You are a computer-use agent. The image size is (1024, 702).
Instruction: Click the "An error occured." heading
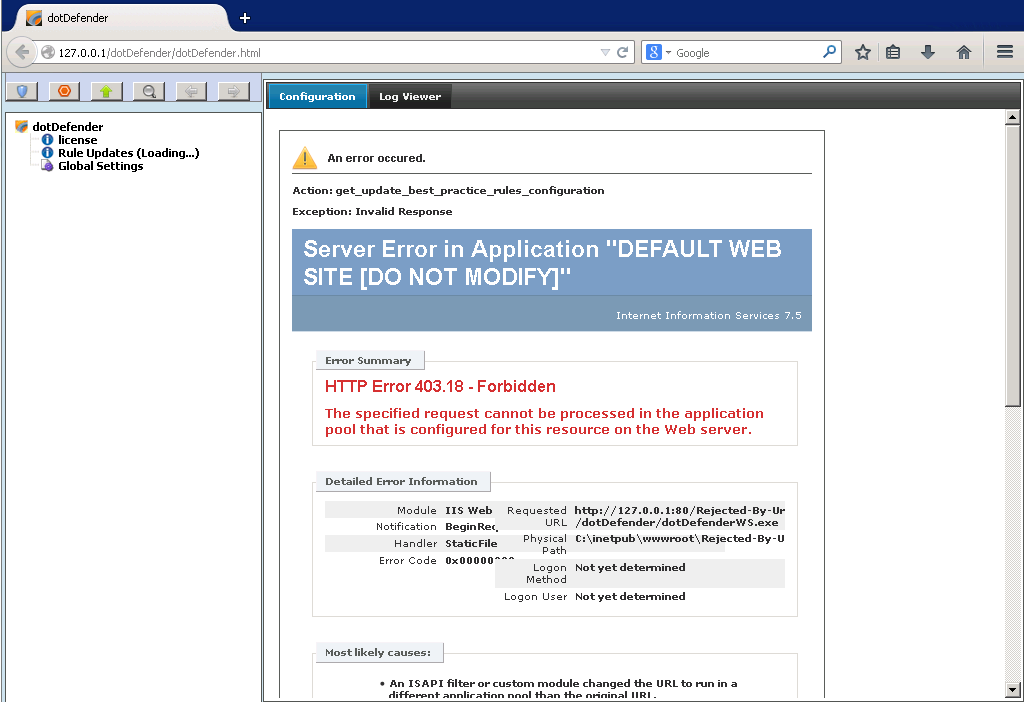tap(376, 158)
